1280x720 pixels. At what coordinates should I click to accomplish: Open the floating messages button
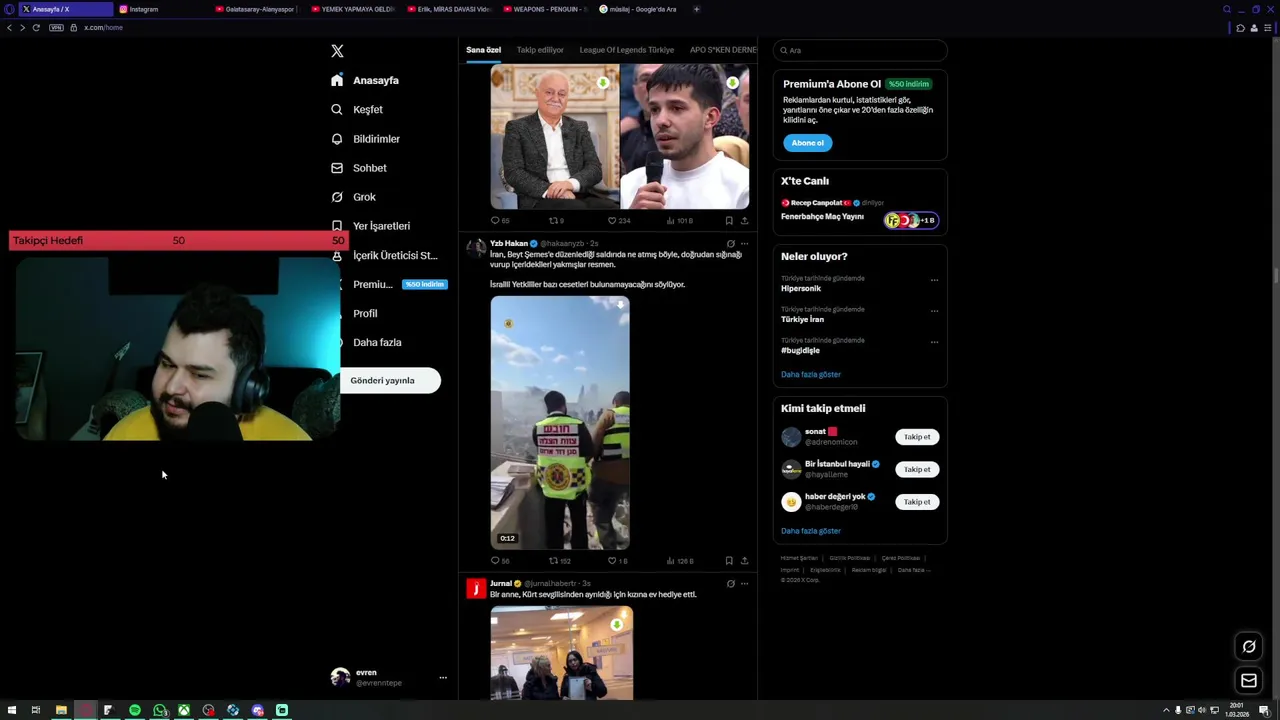click(x=1249, y=681)
